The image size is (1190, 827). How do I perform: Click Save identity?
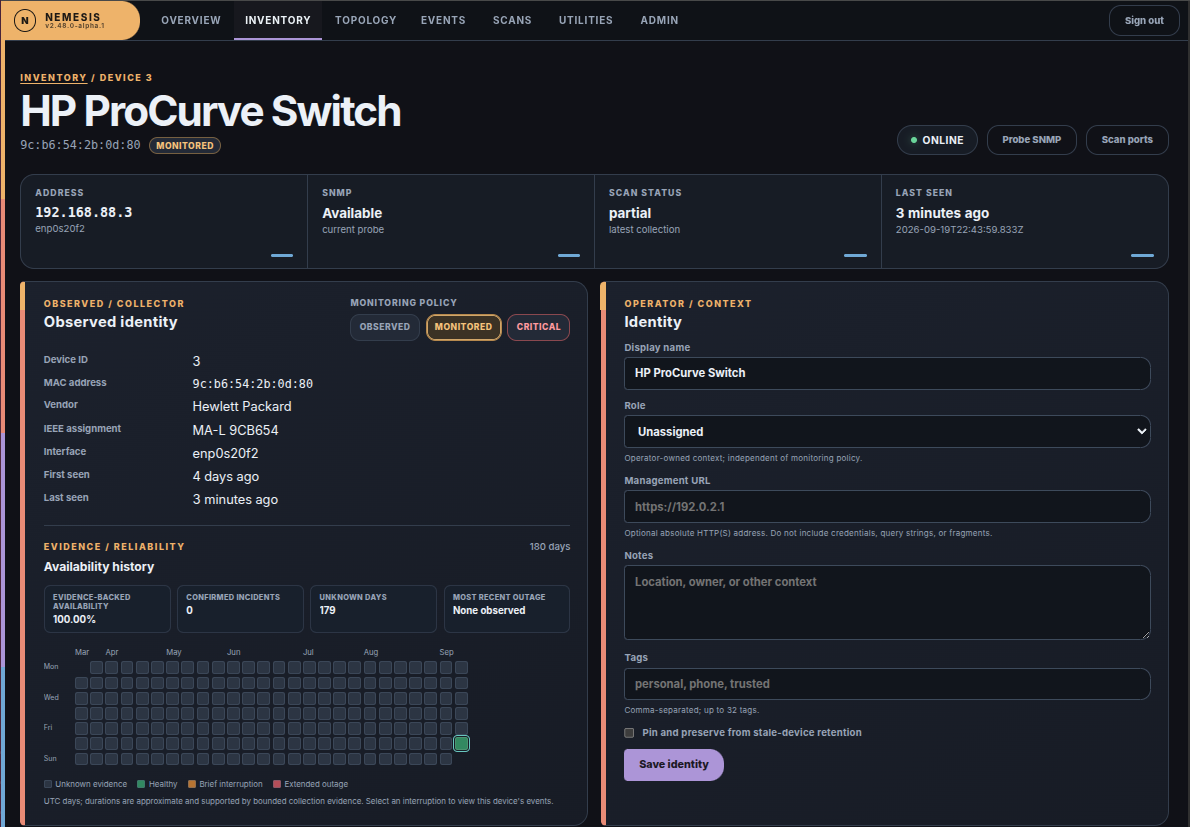point(674,765)
